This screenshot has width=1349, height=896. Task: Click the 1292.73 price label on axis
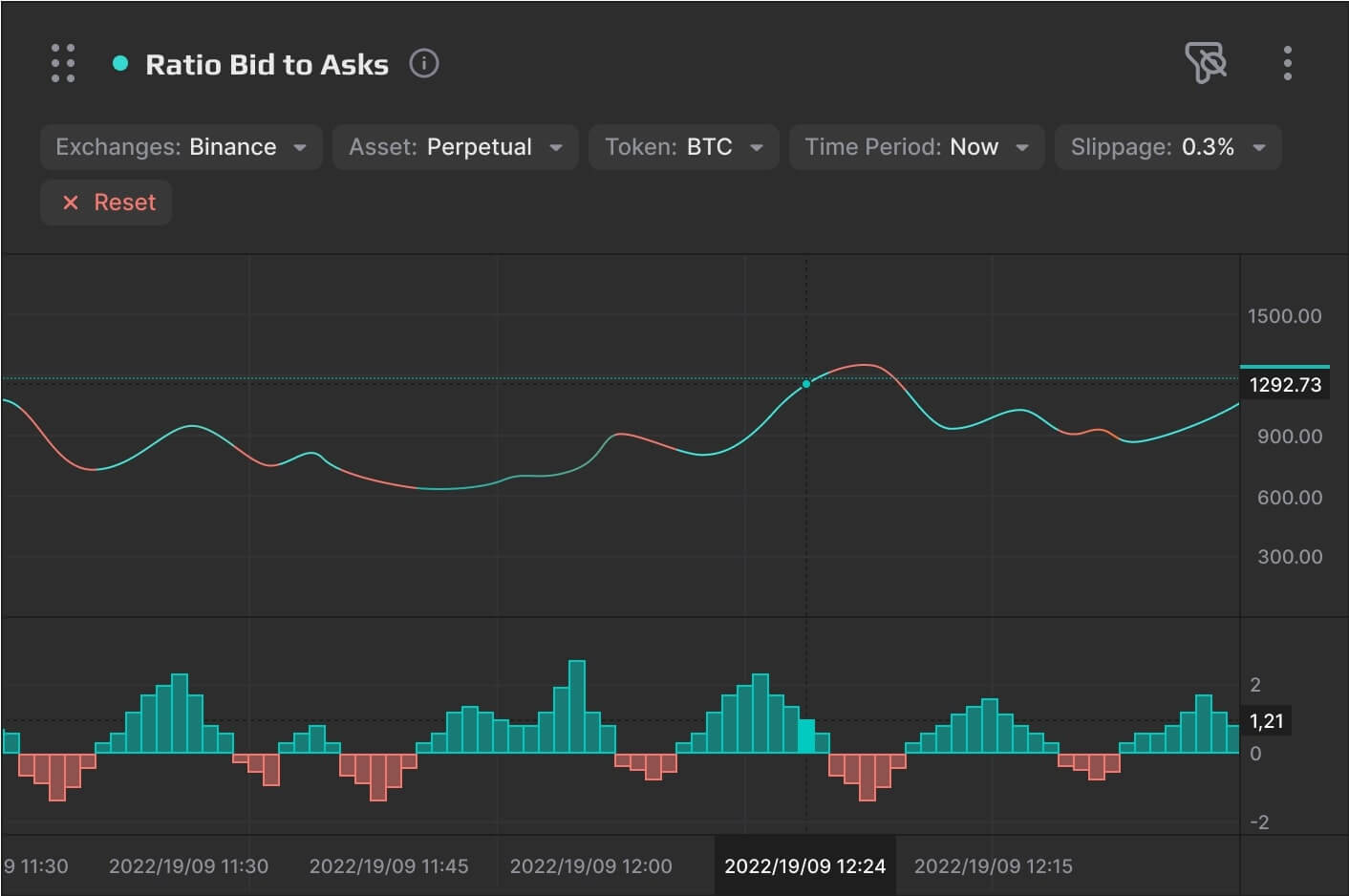click(1285, 384)
